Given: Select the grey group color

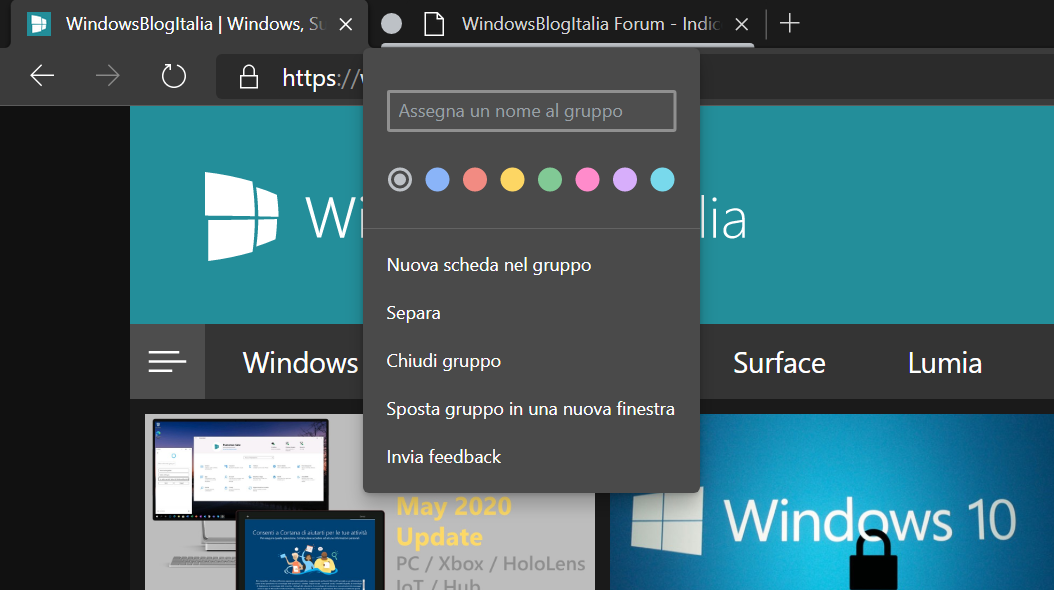Looking at the screenshot, I should pyautogui.click(x=400, y=179).
